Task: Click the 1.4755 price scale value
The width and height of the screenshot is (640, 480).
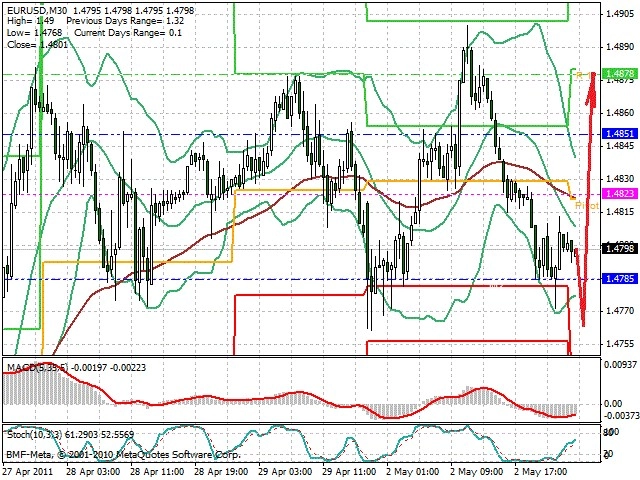Action: click(x=620, y=344)
